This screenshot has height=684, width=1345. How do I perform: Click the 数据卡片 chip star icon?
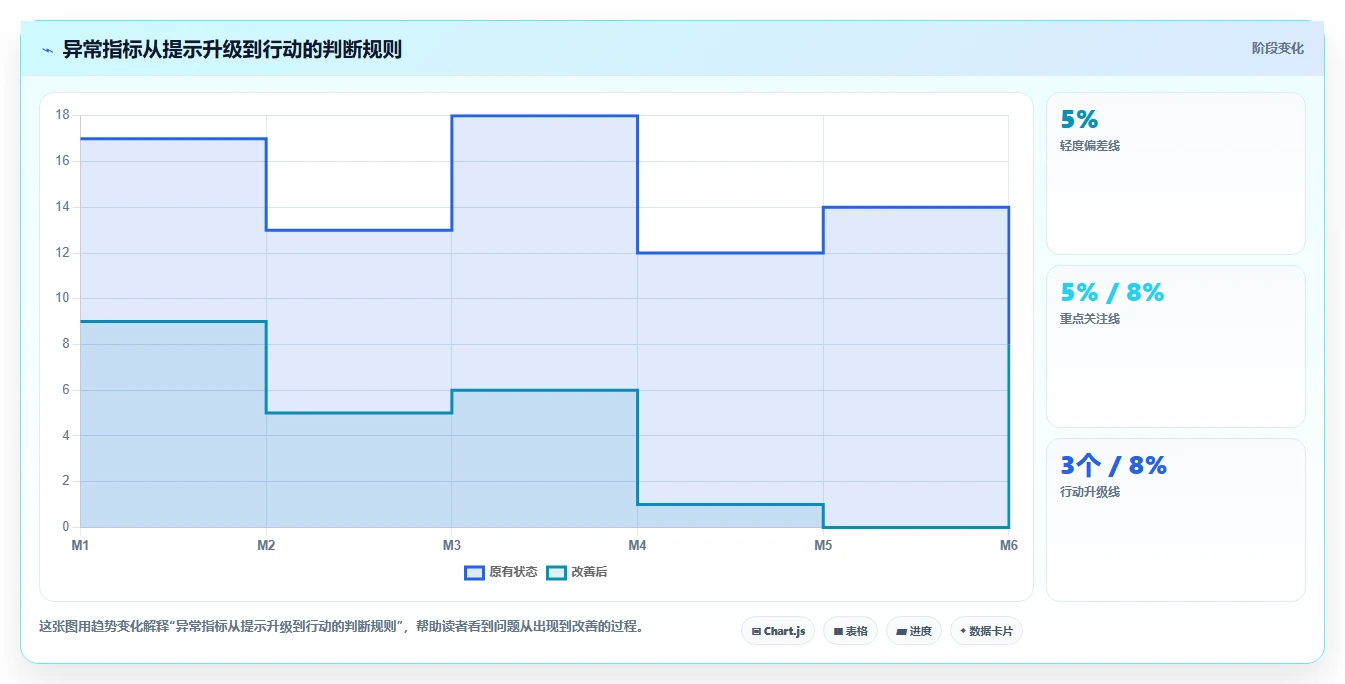(963, 631)
